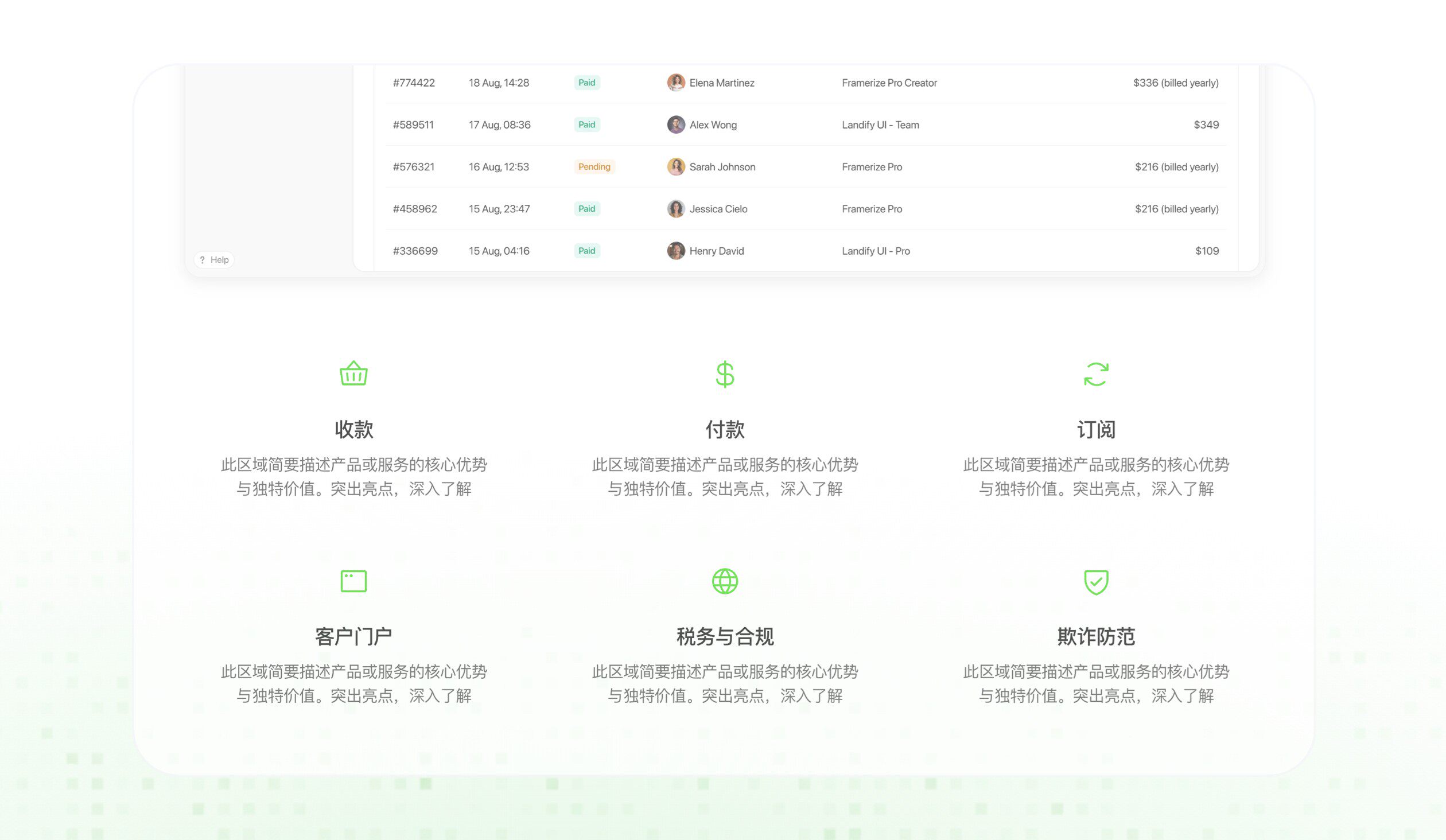Click the 收款 feature heading

(x=353, y=429)
